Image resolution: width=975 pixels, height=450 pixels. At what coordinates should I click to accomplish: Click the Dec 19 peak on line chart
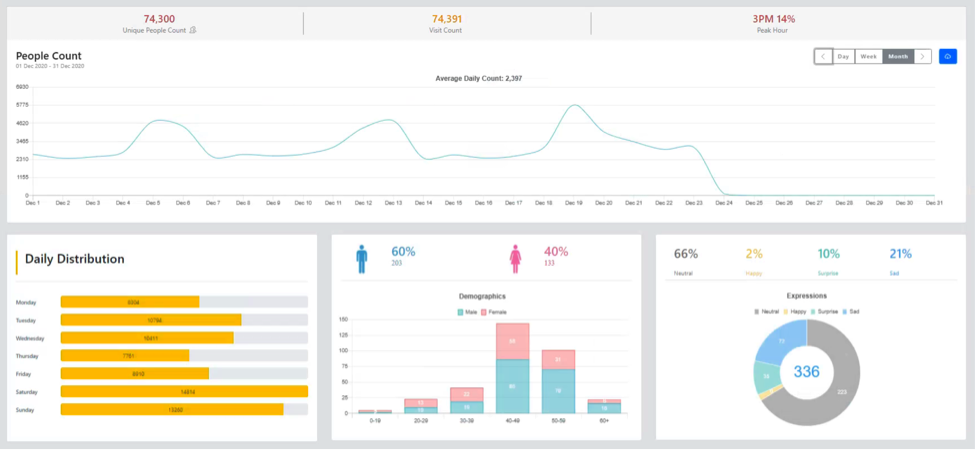[x=573, y=105]
